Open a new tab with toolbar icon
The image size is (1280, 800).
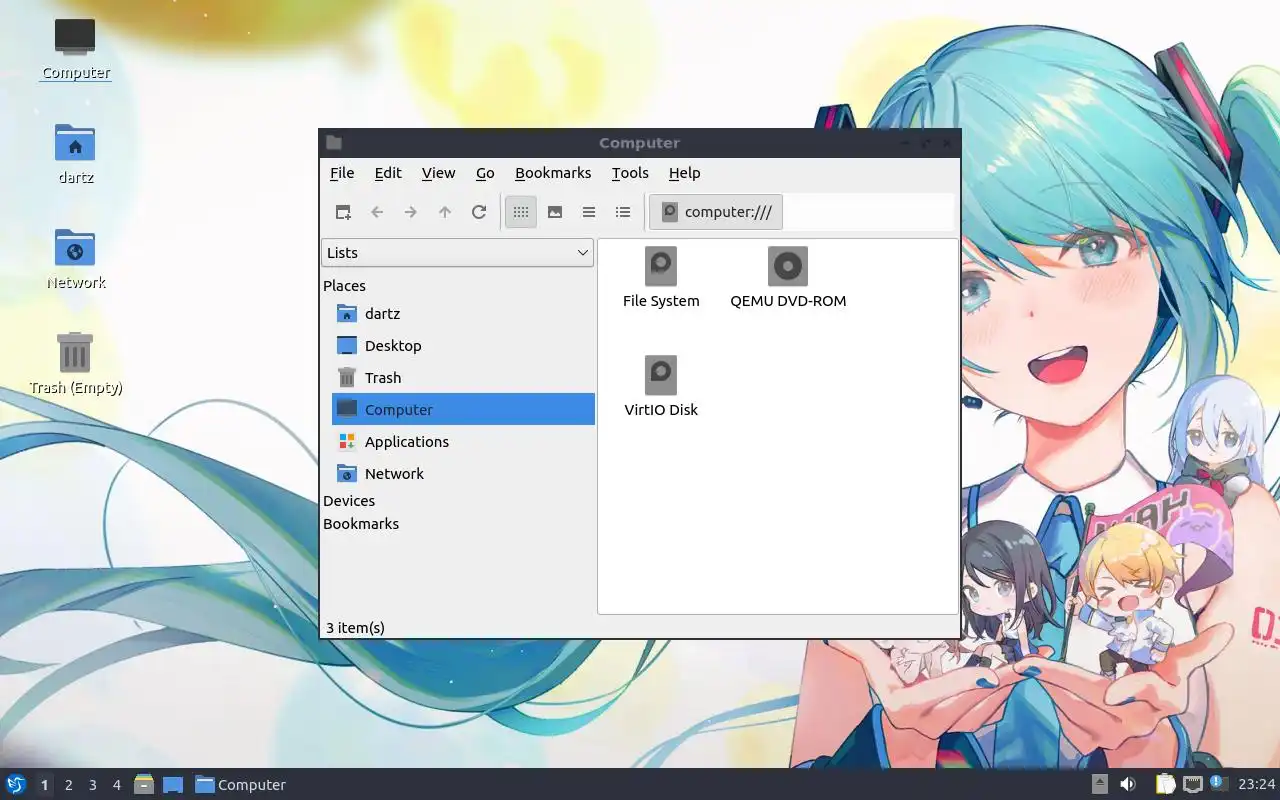(343, 212)
